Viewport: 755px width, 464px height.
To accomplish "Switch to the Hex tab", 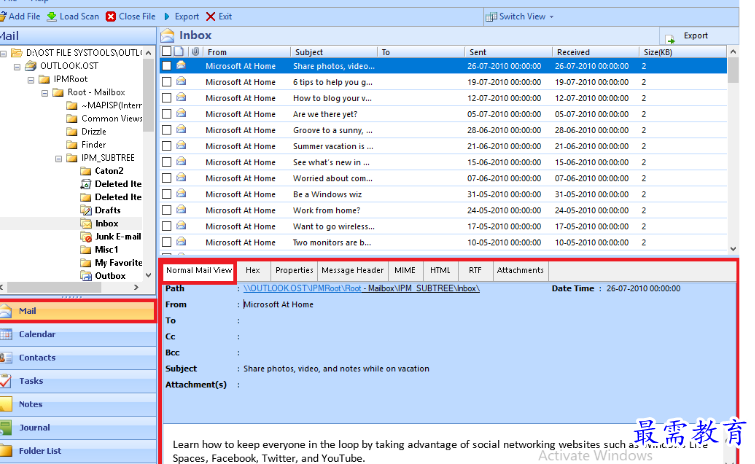I will 253,271.
